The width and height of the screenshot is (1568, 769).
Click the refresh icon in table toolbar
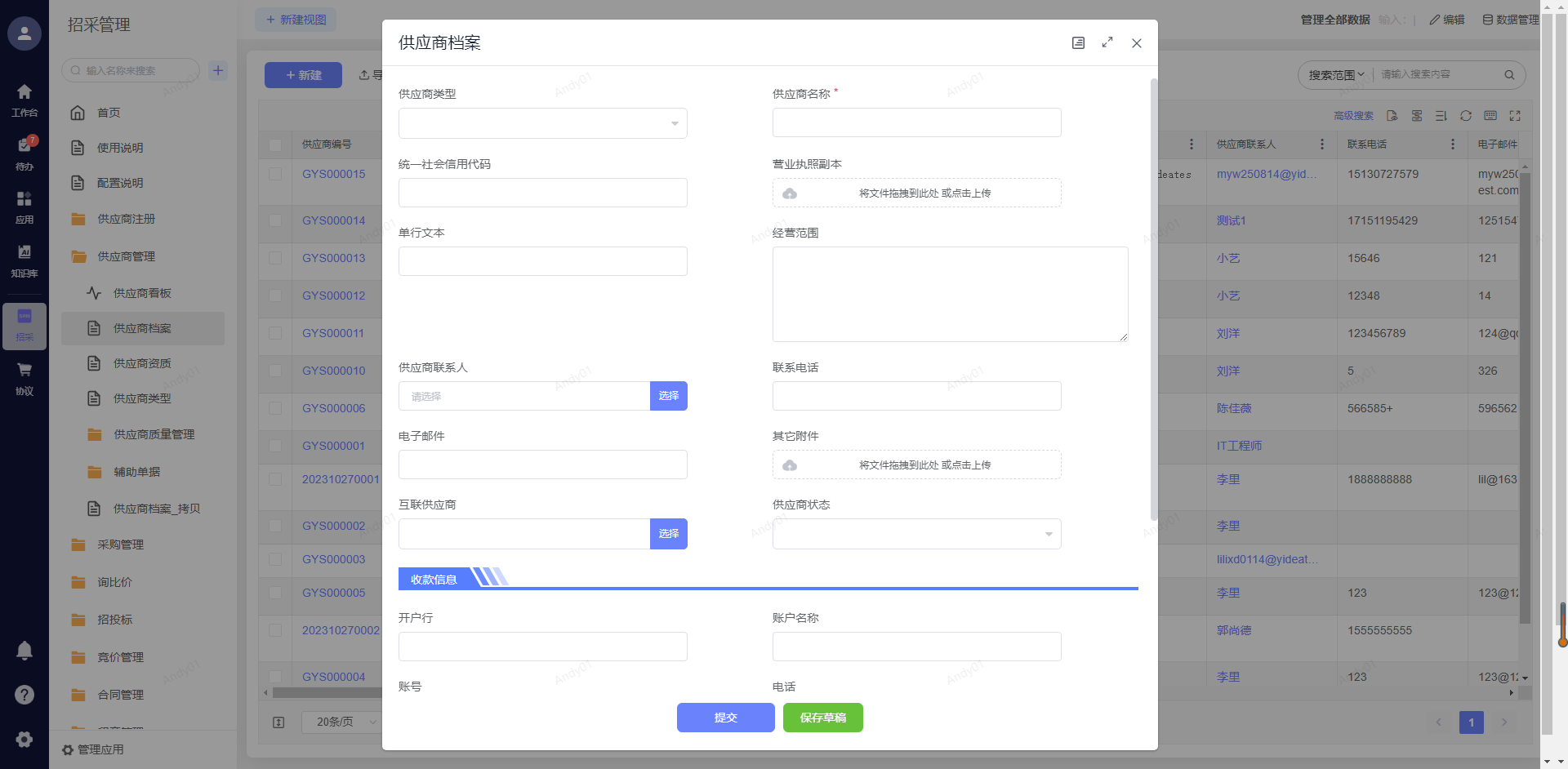(1466, 116)
